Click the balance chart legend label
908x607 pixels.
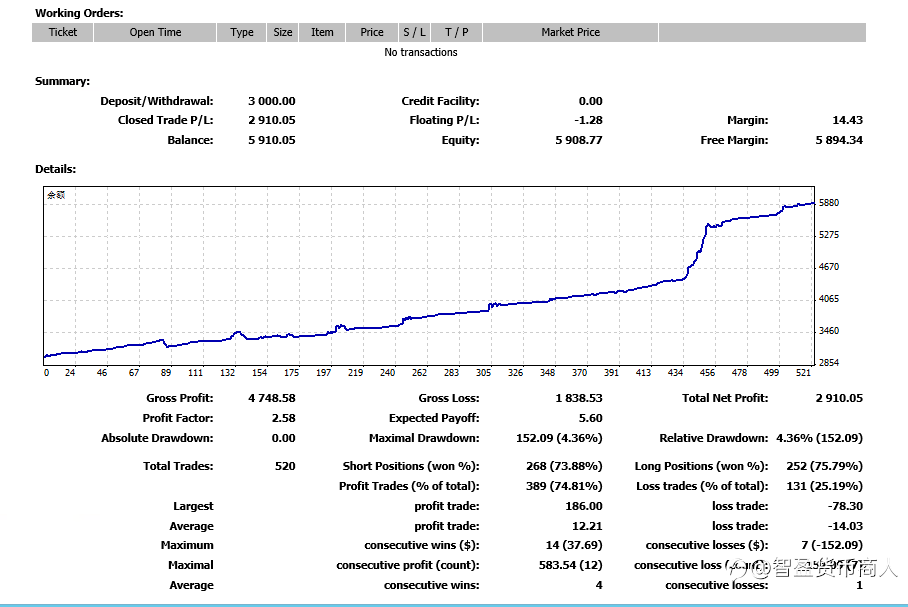(56, 196)
